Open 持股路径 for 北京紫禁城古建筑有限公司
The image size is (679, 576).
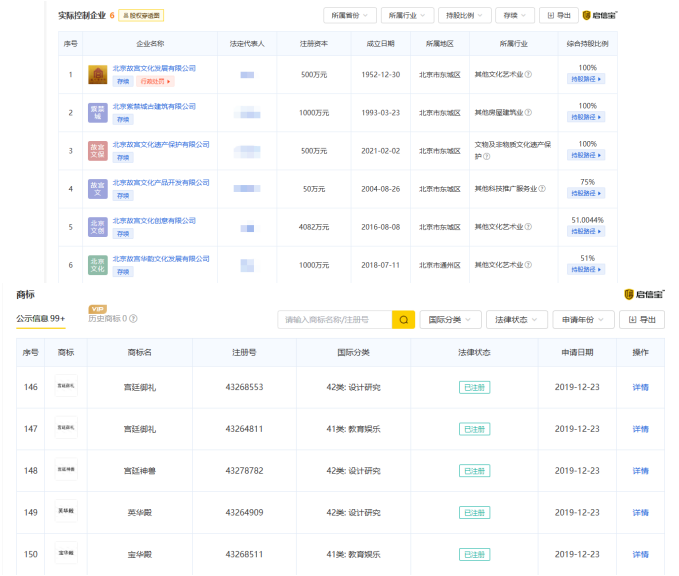[x=586, y=117]
